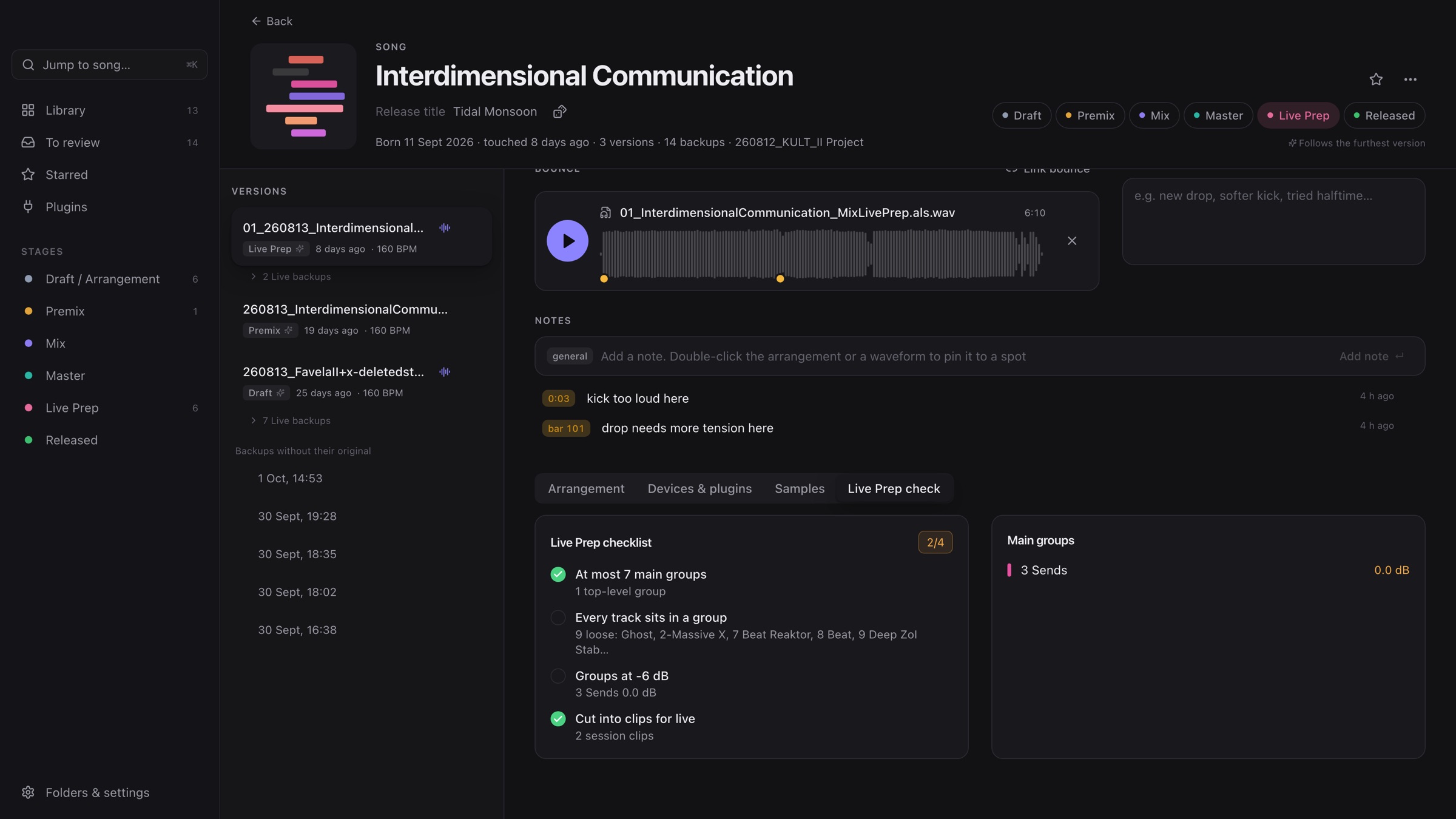Filter by Draft / Arrangement stage
Viewport: 1456px width, 819px height.
(109, 279)
